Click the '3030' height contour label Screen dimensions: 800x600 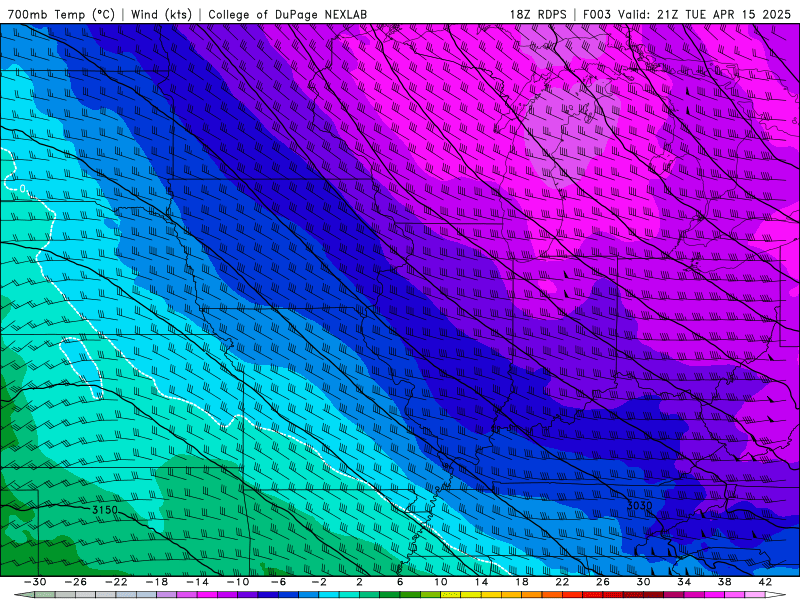639,505
